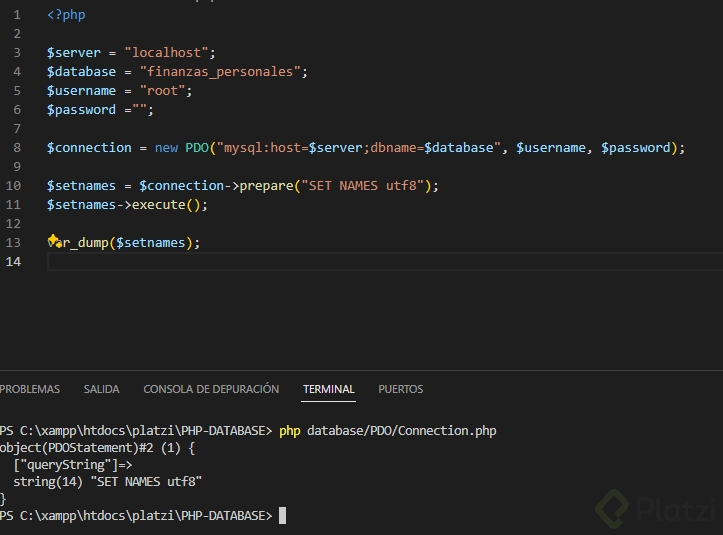The image size is (723, 535).
Task: Click the code action lightbulb on line 13
Action: pyautogui.click(x=54, y=241)
